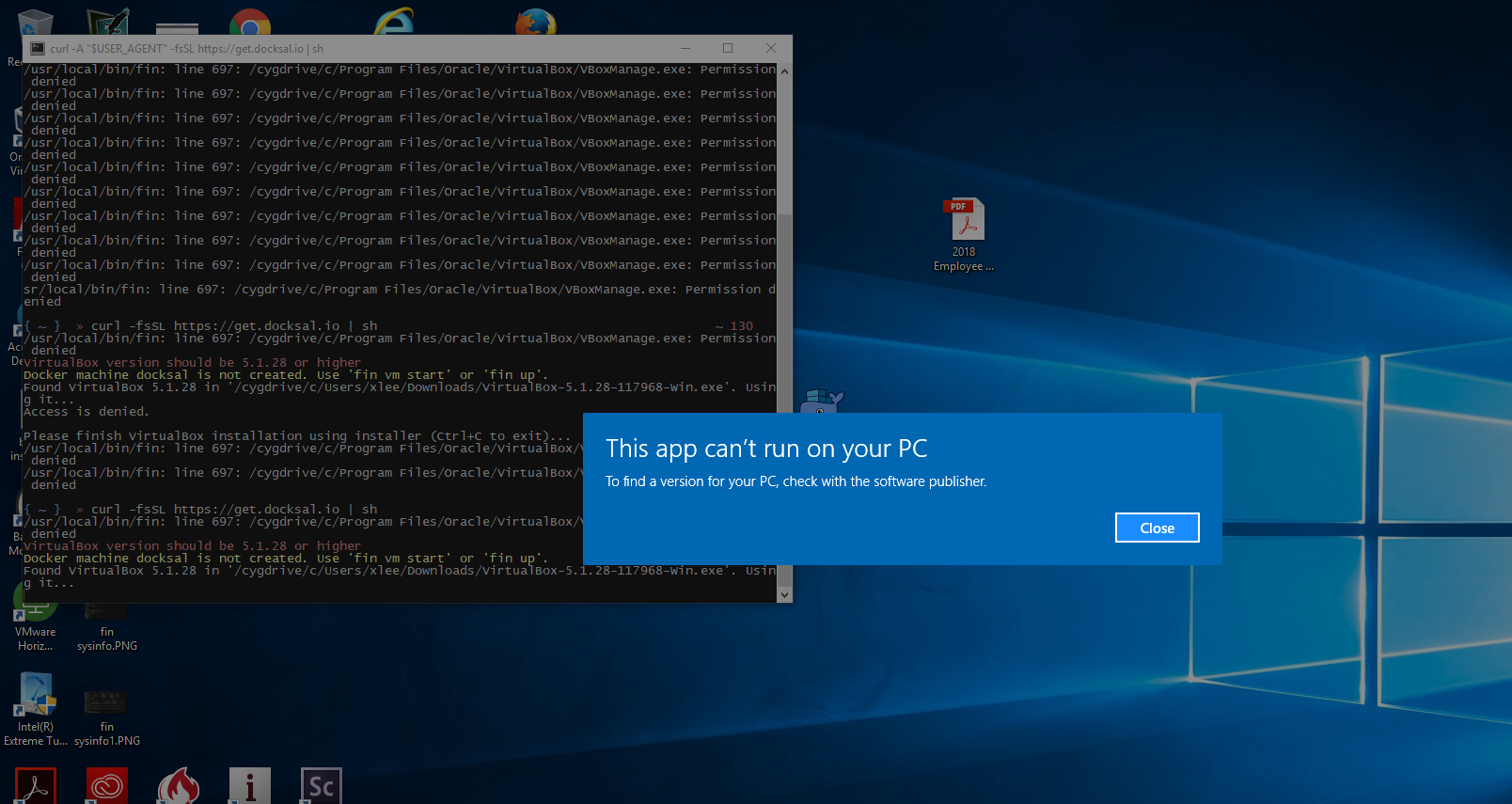1512x804 pixels.
Task: Click the Docker whale icon behind the dialog
Action: 821,402
